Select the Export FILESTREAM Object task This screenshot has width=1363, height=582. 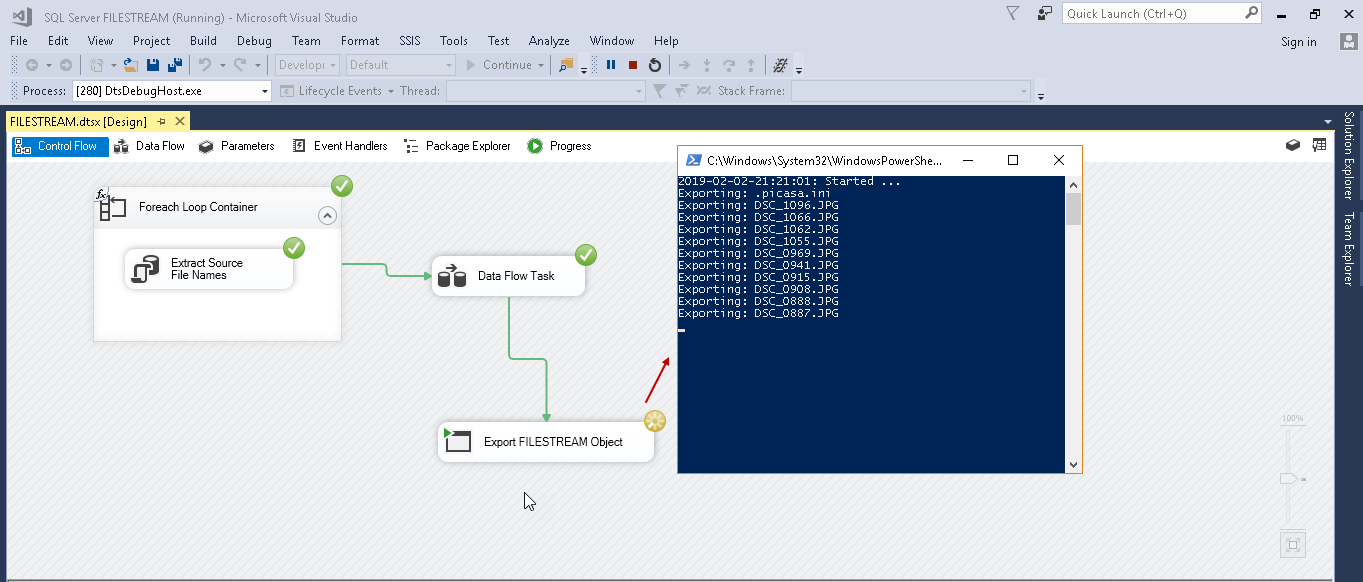click(x=546, y=442)
